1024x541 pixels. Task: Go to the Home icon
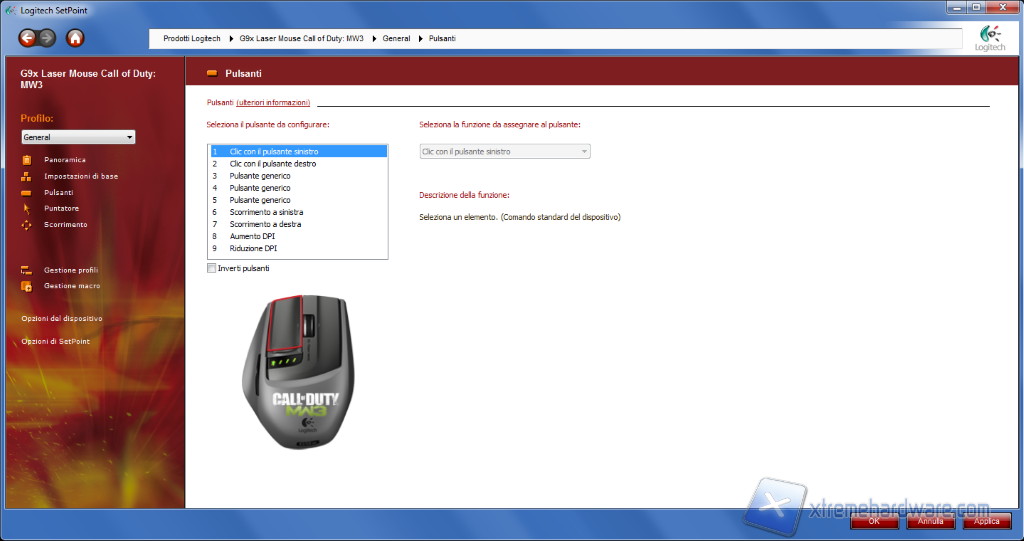(x=75, y=38)
